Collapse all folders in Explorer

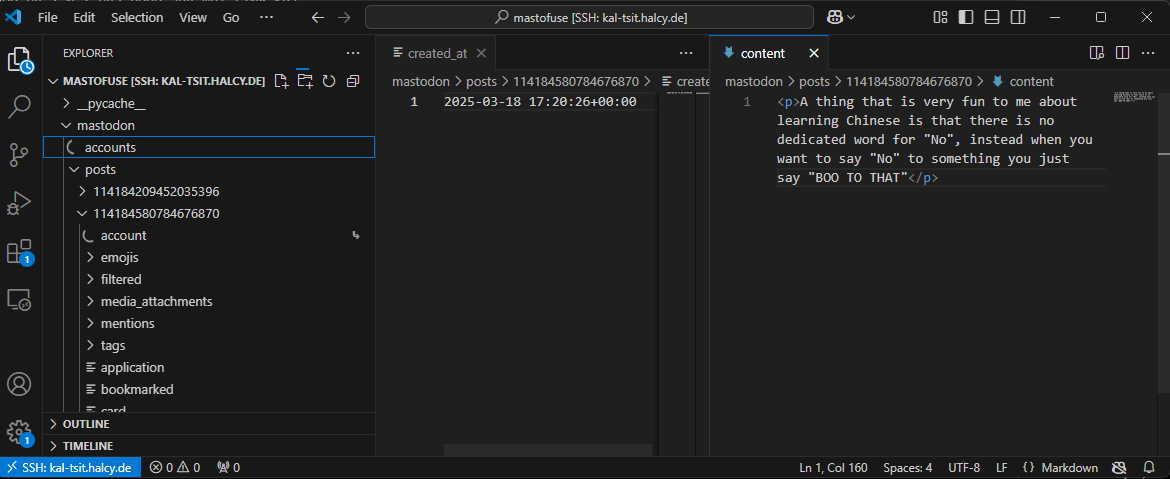click(x=352, y=81)
